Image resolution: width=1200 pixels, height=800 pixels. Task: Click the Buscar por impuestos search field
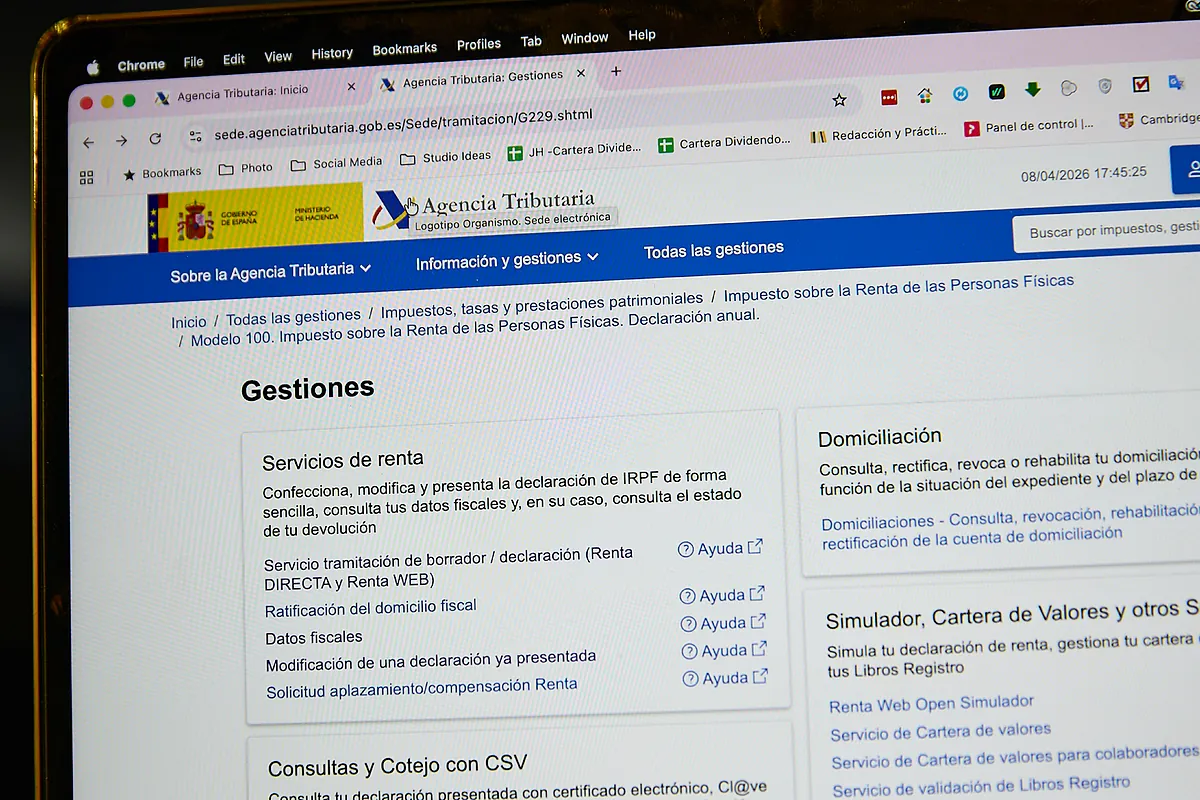tap(1108, 230)
